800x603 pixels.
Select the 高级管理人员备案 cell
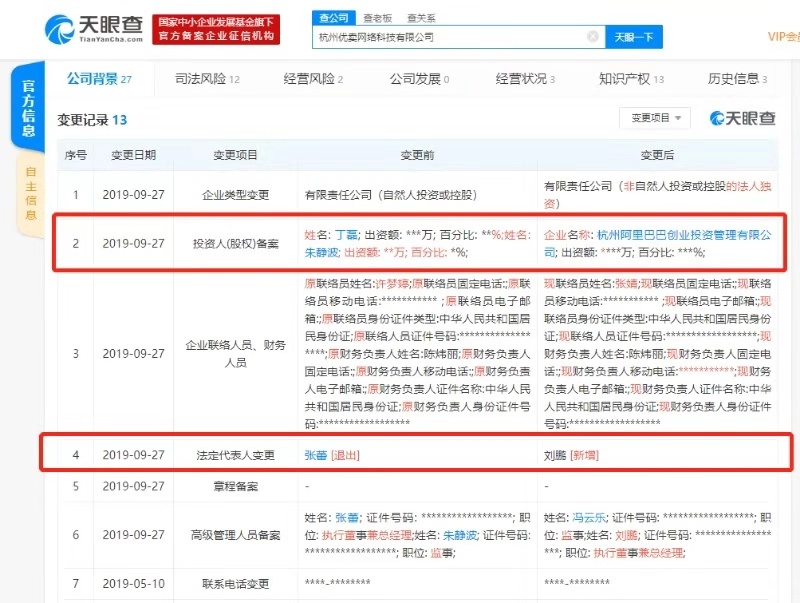pos(236,535)
